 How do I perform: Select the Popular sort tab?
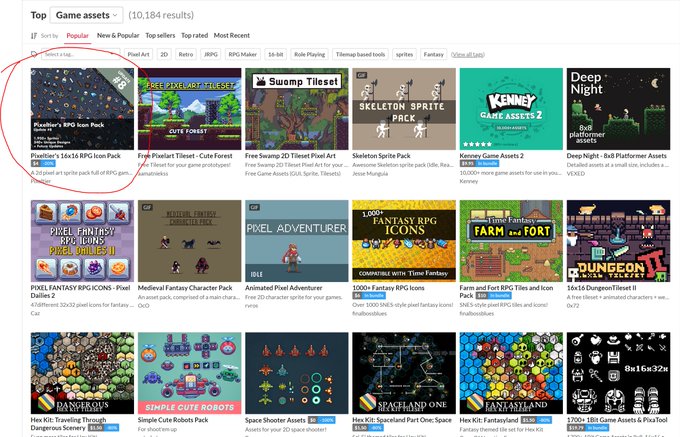tap(78, 36)
